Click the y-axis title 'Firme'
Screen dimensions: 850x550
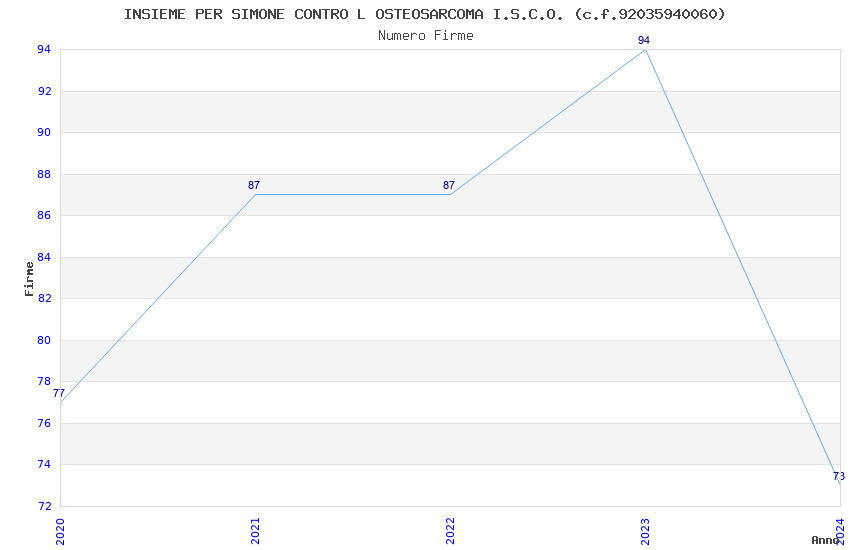(x=29, y=279)
